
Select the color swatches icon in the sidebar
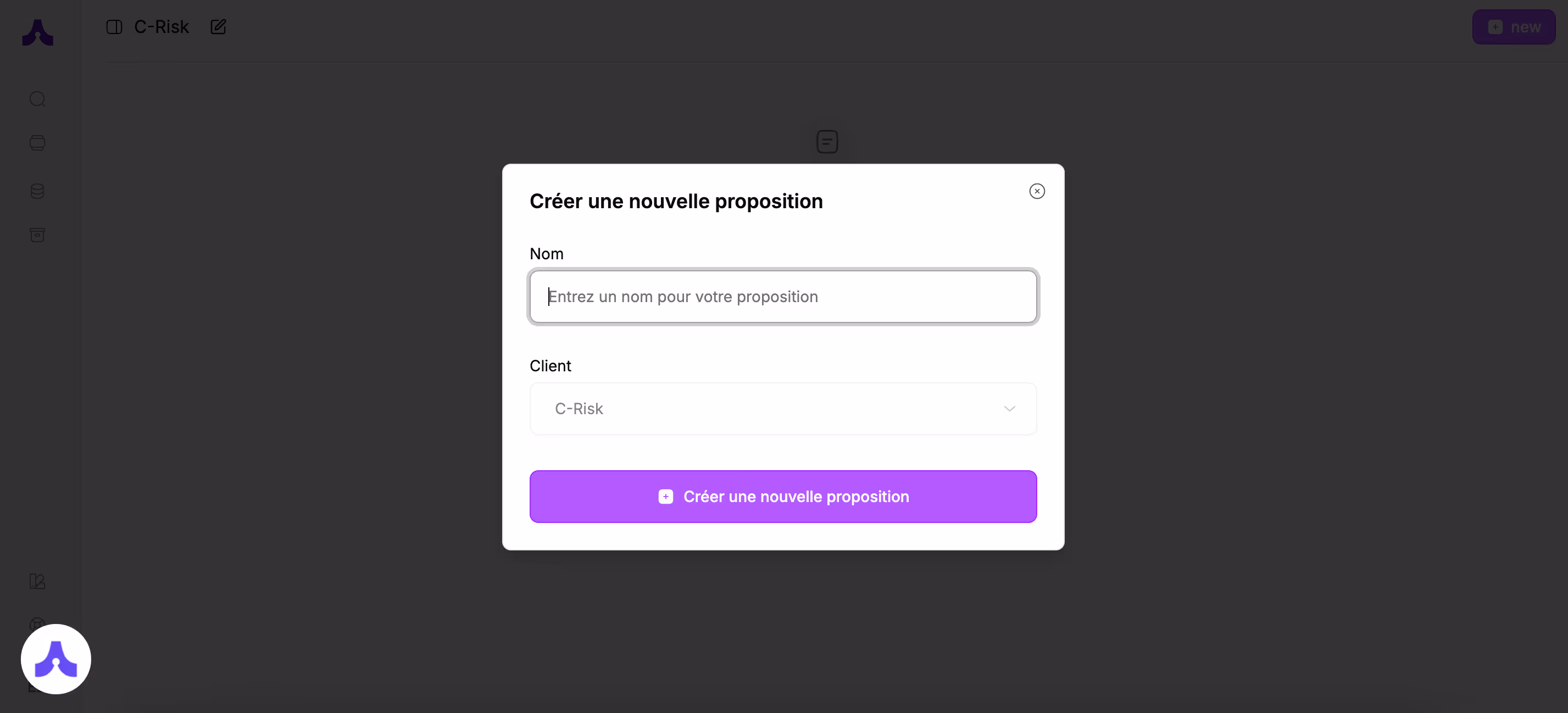point(37,581)
